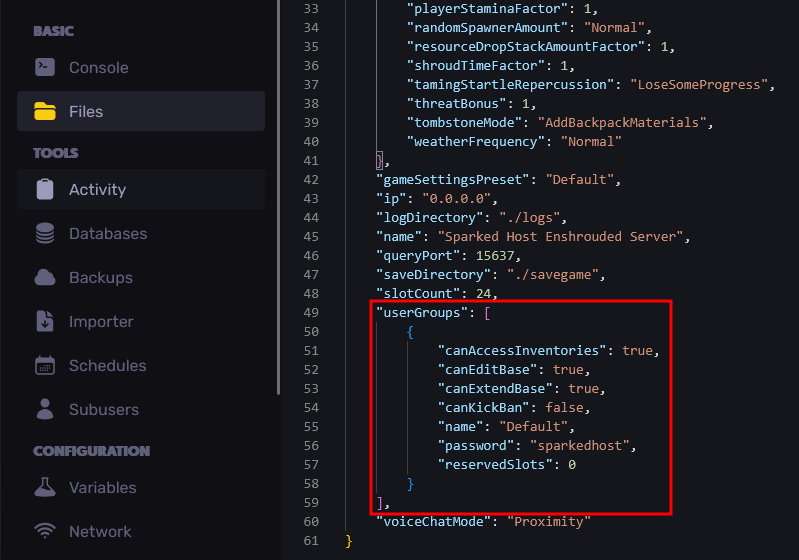Click the queryPort value 15637
Viewport: 799px width, 560px height.
click(x=495, y=255)
